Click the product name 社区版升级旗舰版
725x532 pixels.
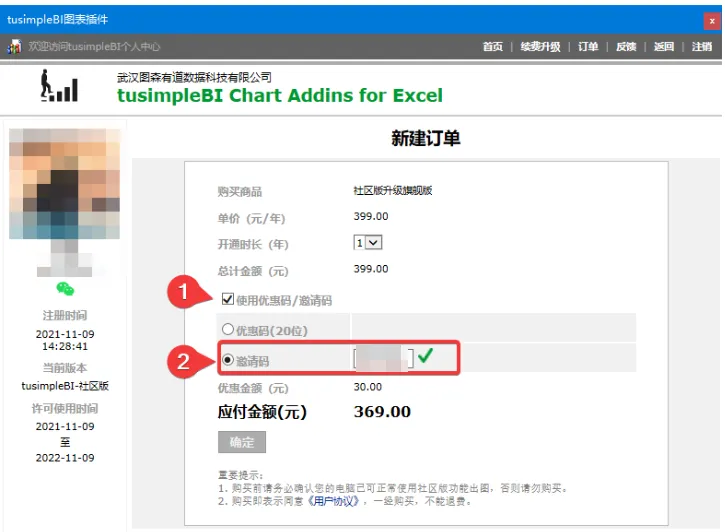(393, 190)
